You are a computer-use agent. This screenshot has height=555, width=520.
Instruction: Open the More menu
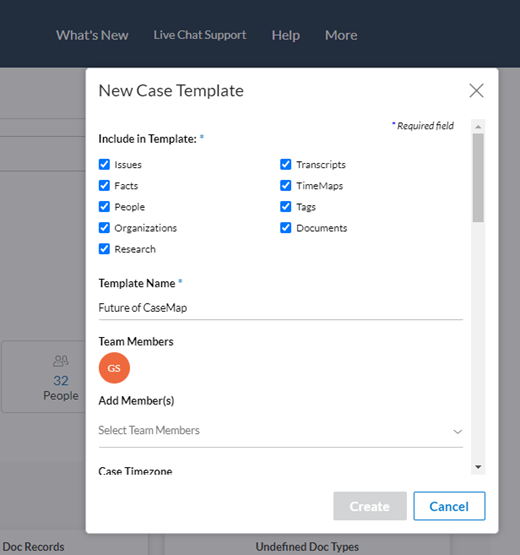coord(341,35)
